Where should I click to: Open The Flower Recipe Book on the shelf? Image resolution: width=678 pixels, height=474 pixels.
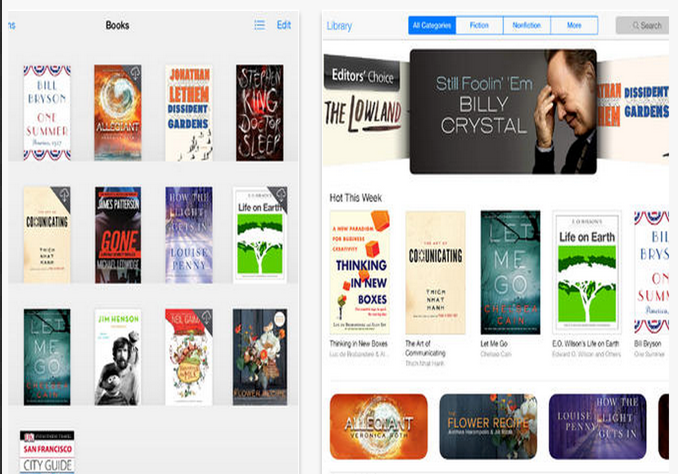click(260, 357)
